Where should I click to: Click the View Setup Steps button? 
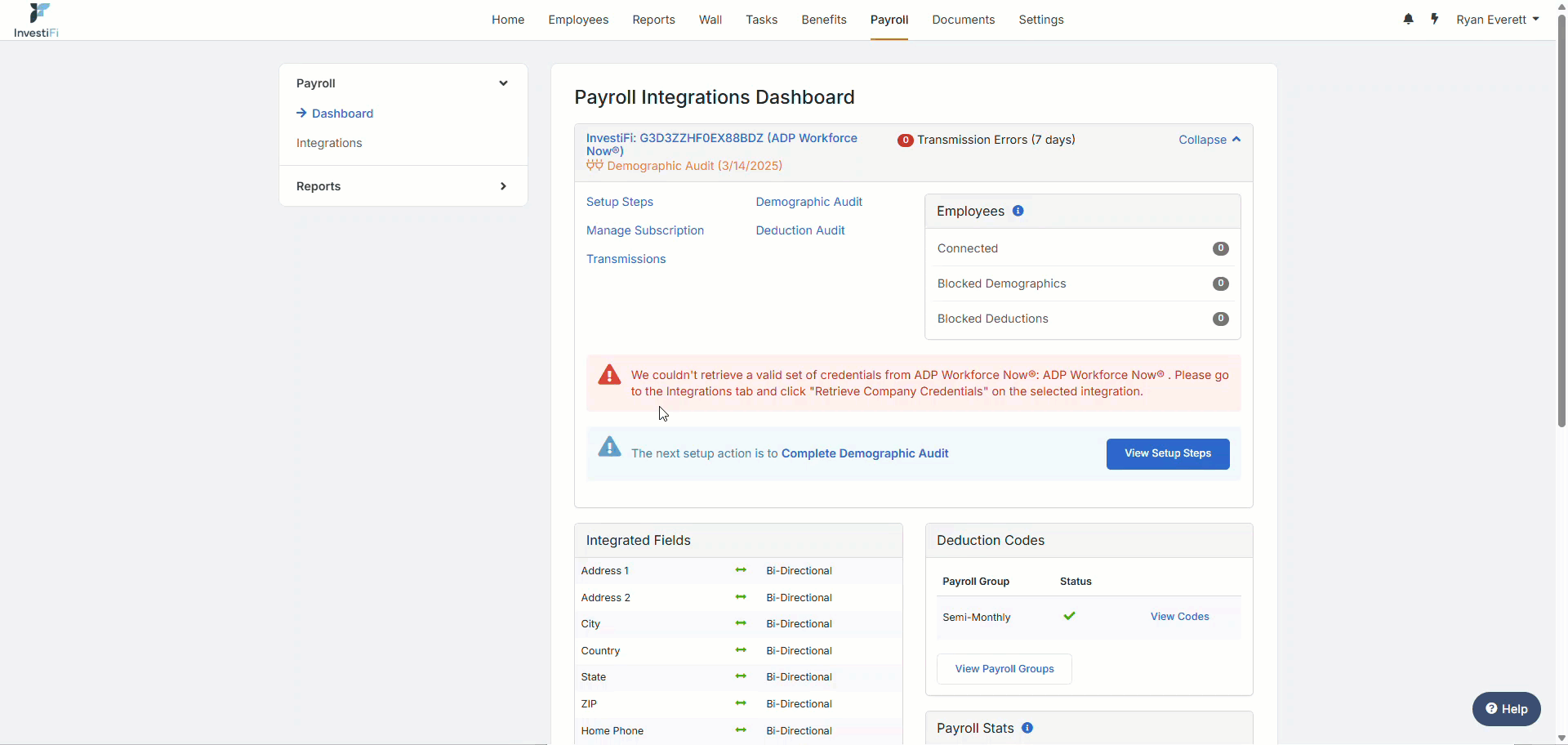pos(1168,454)
